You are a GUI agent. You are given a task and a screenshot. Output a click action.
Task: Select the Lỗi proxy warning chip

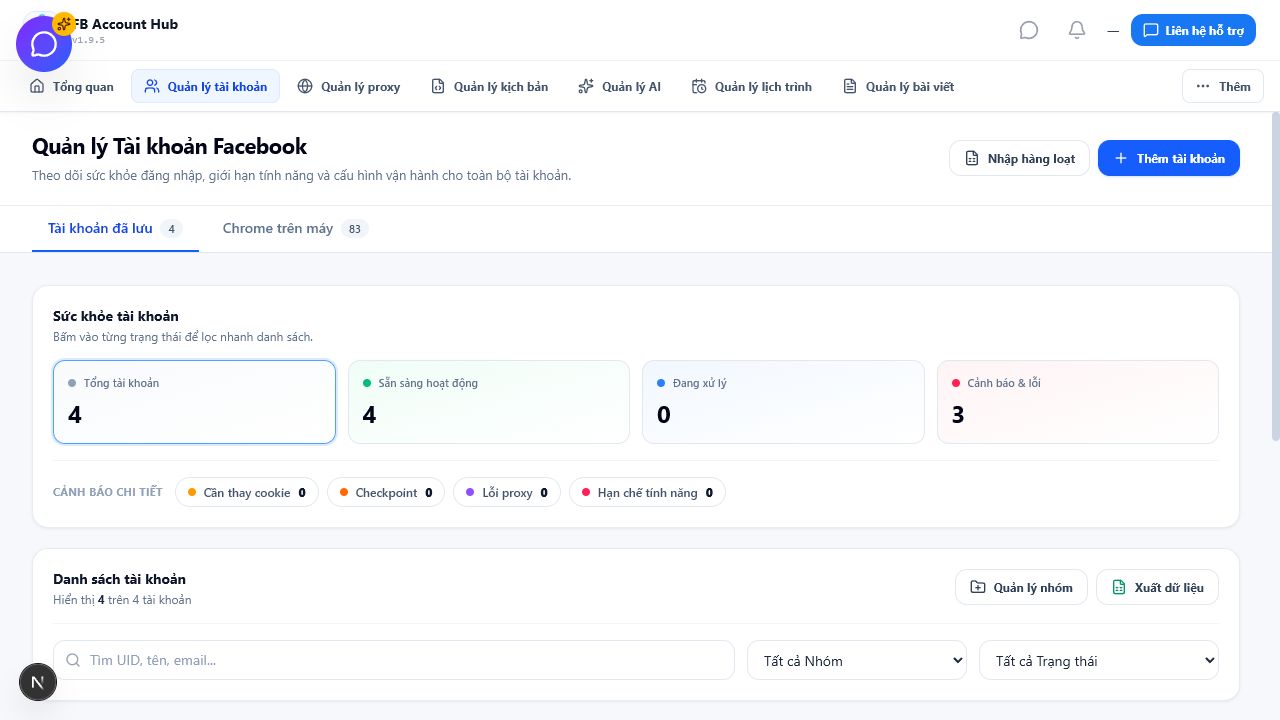507,492
